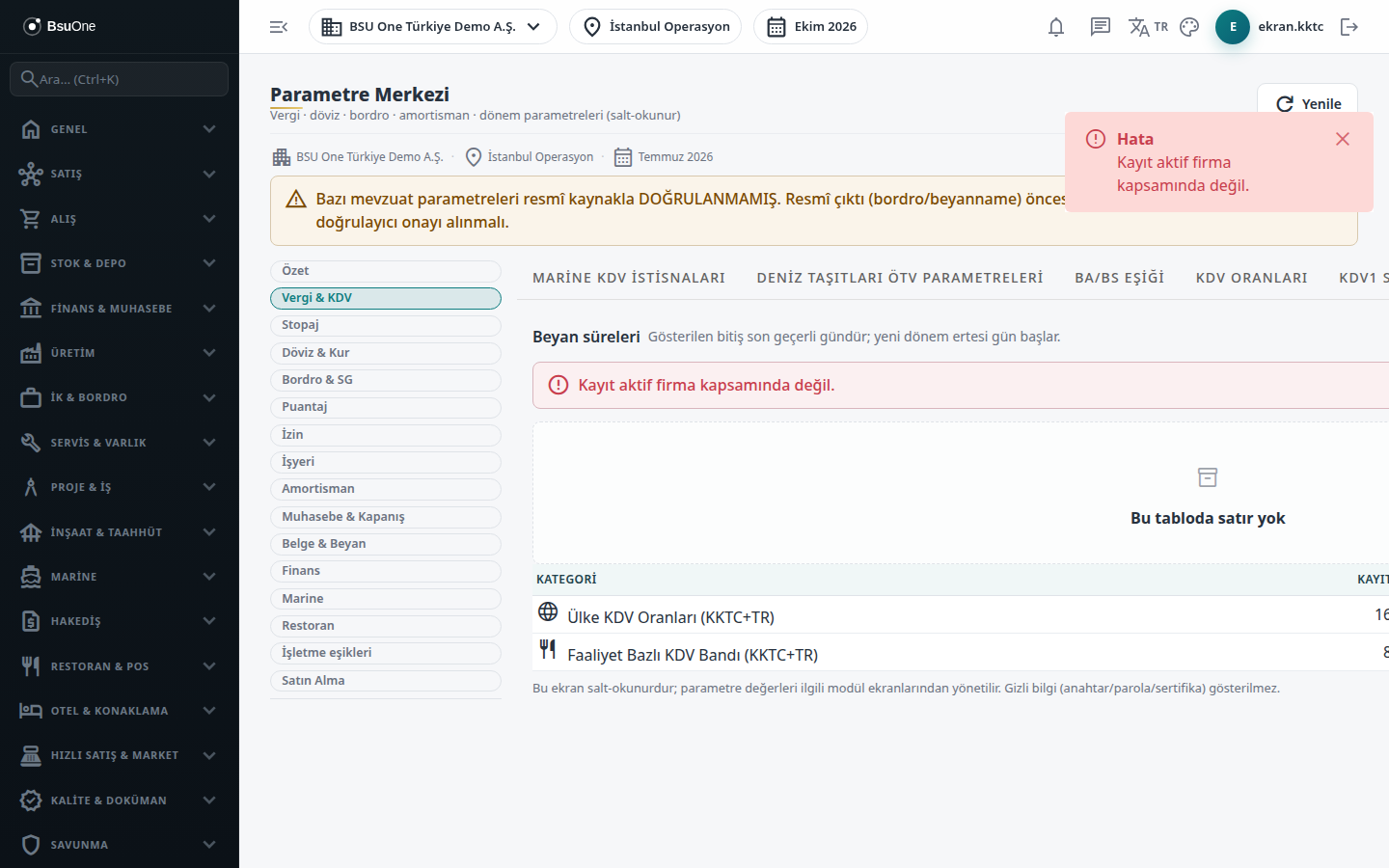Click the Finans & Muhasebe bank icon
Viewport: 1389px width, 868px height.
tap(31, 309)
